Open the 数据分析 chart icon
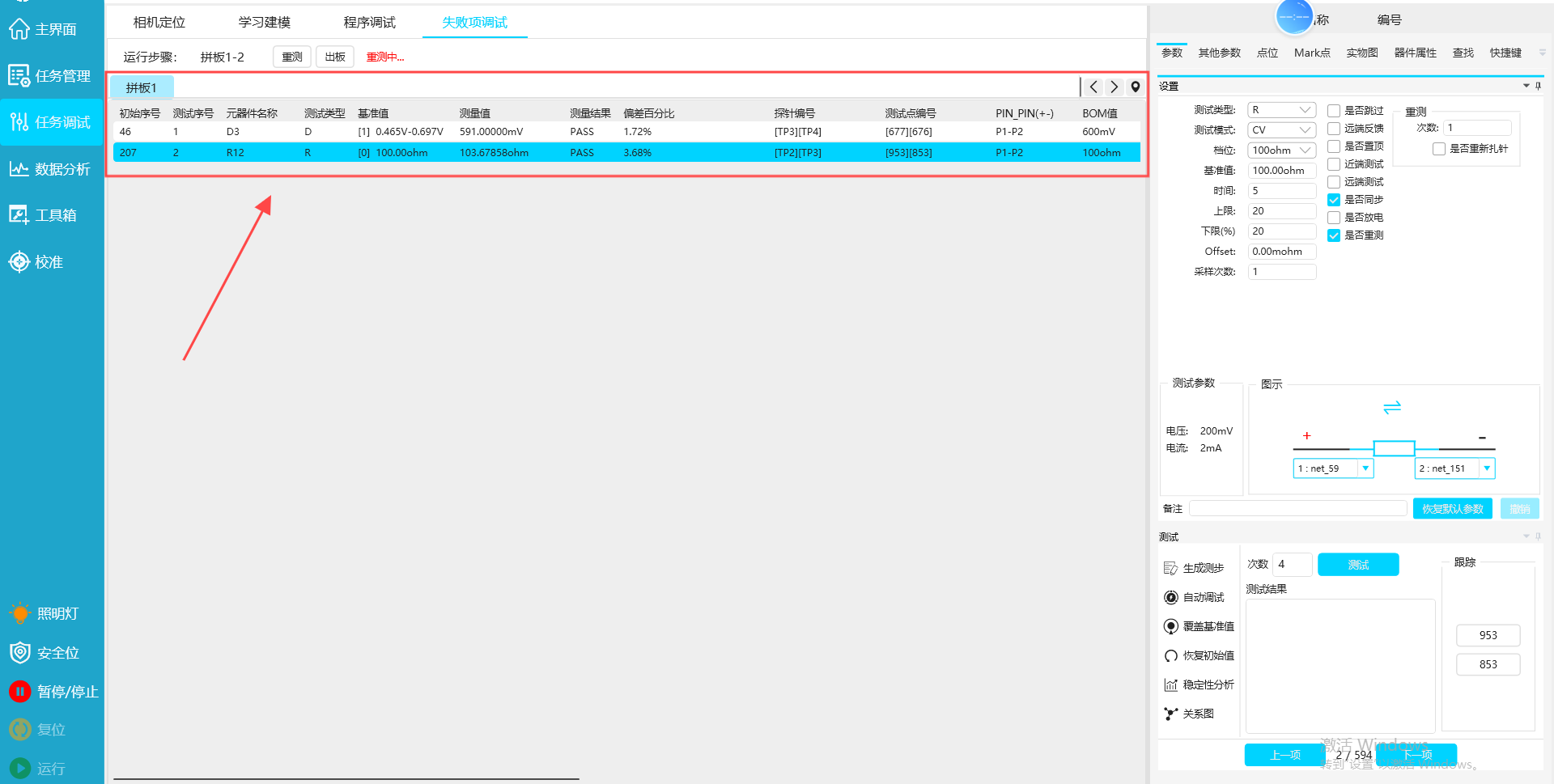This screenshot has width=1554, height=784. pos(19,169)
